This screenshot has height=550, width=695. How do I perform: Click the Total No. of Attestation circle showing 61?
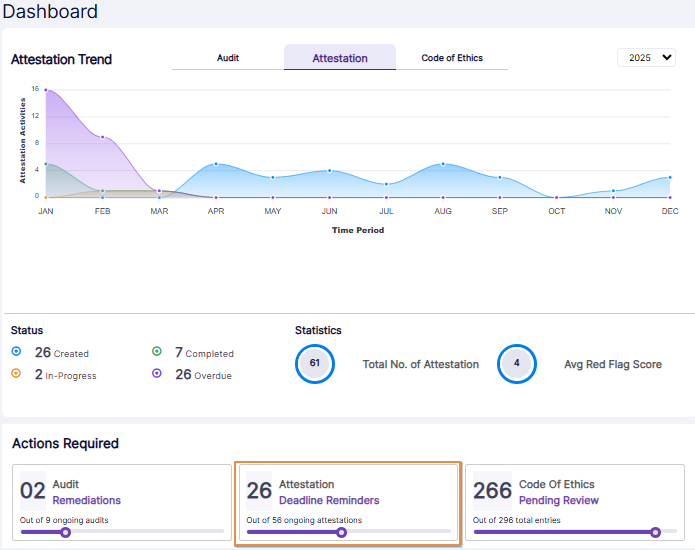[314, 364]
